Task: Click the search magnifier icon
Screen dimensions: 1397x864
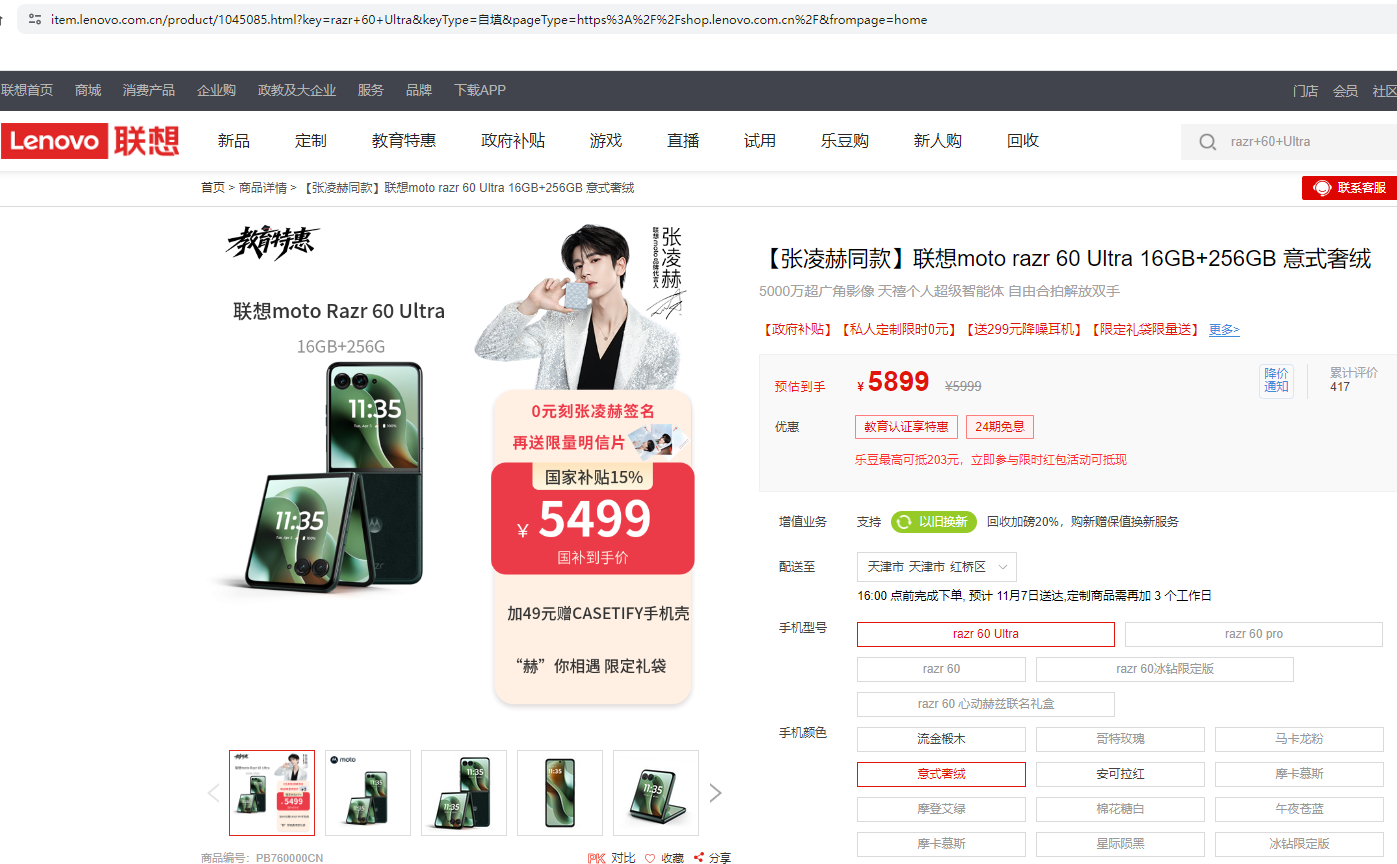Action: tap(1207, 142)
